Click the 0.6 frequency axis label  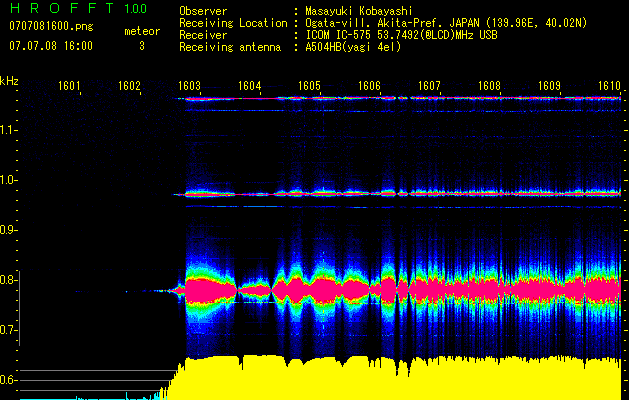click(9, 381)
